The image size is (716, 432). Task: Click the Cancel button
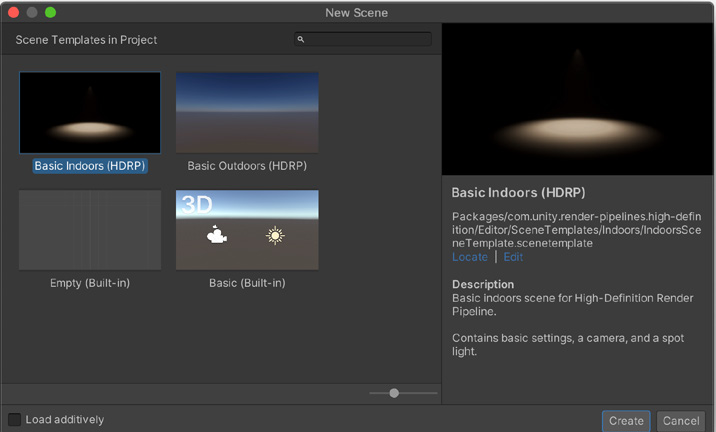point(681,421)
